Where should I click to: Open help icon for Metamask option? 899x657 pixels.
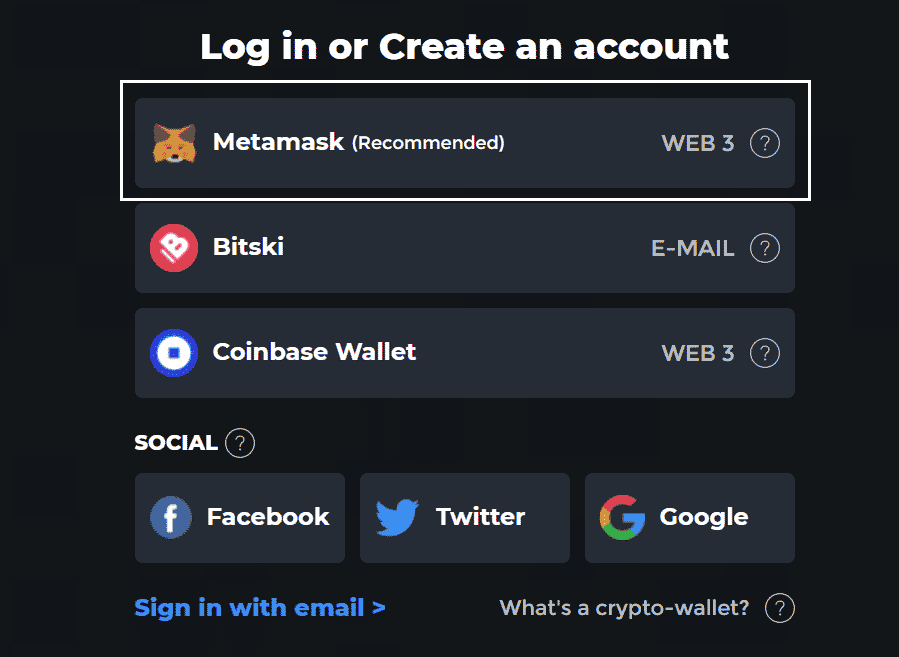click(x=765, y=143)
